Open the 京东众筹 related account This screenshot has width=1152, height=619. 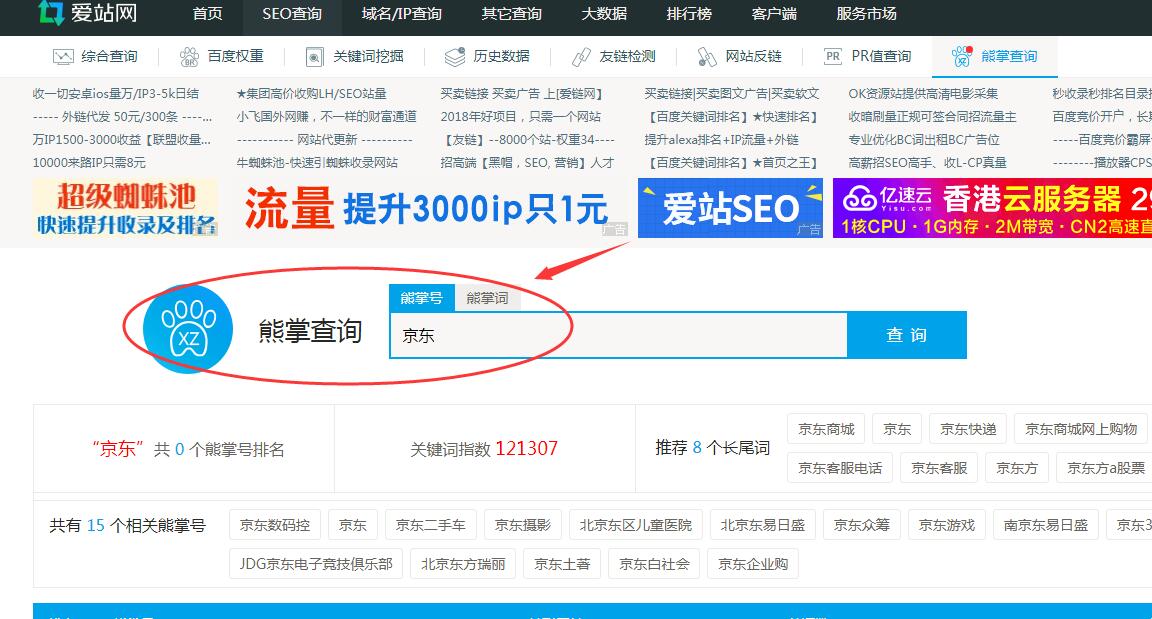pyautogui.click(x=862, y=525)
